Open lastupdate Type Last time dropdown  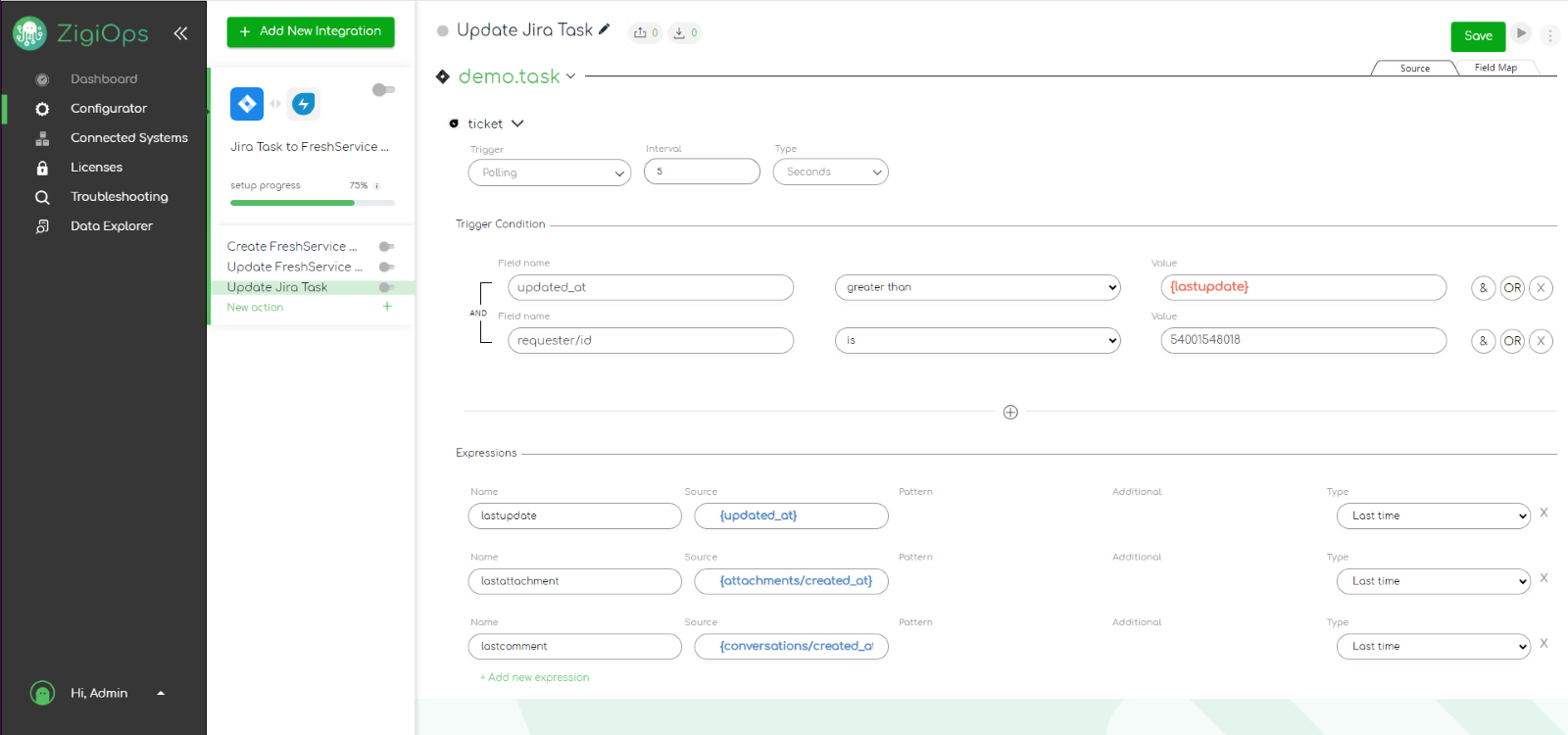[1434, 515]
